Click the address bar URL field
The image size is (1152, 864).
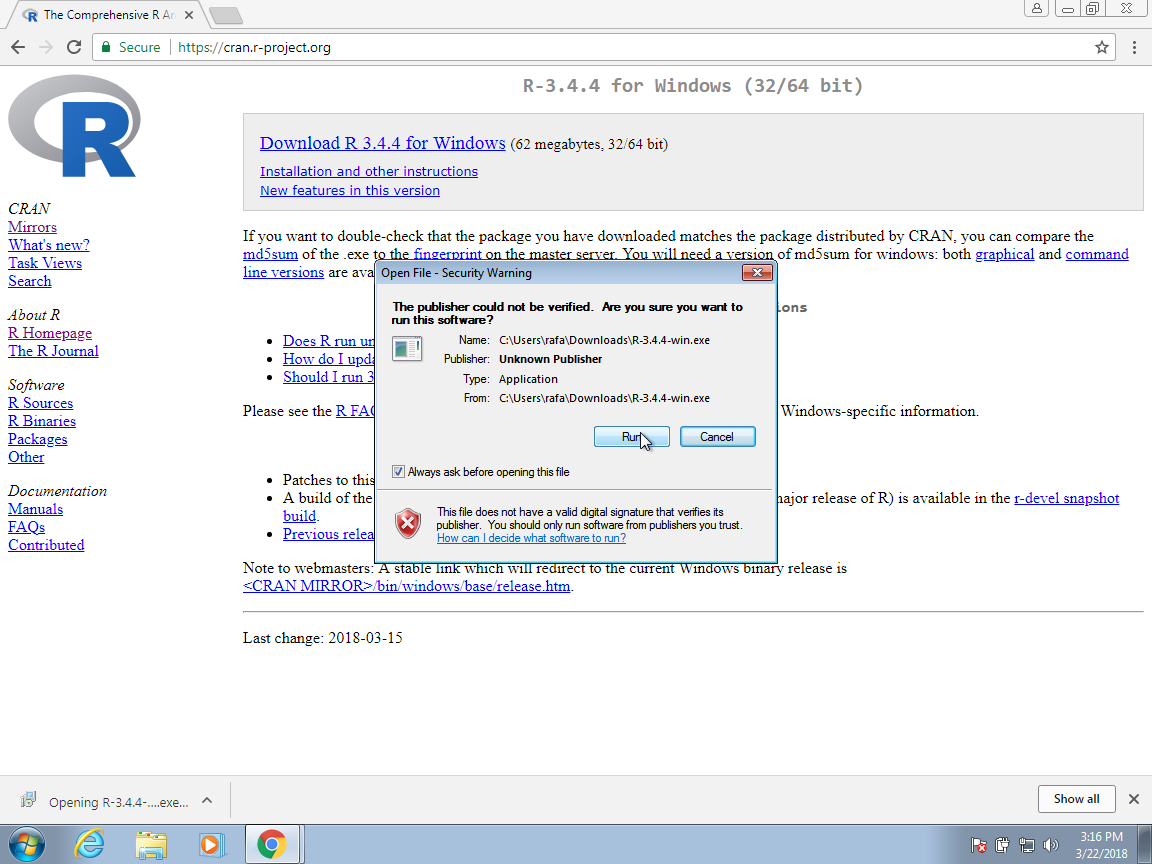600,47
